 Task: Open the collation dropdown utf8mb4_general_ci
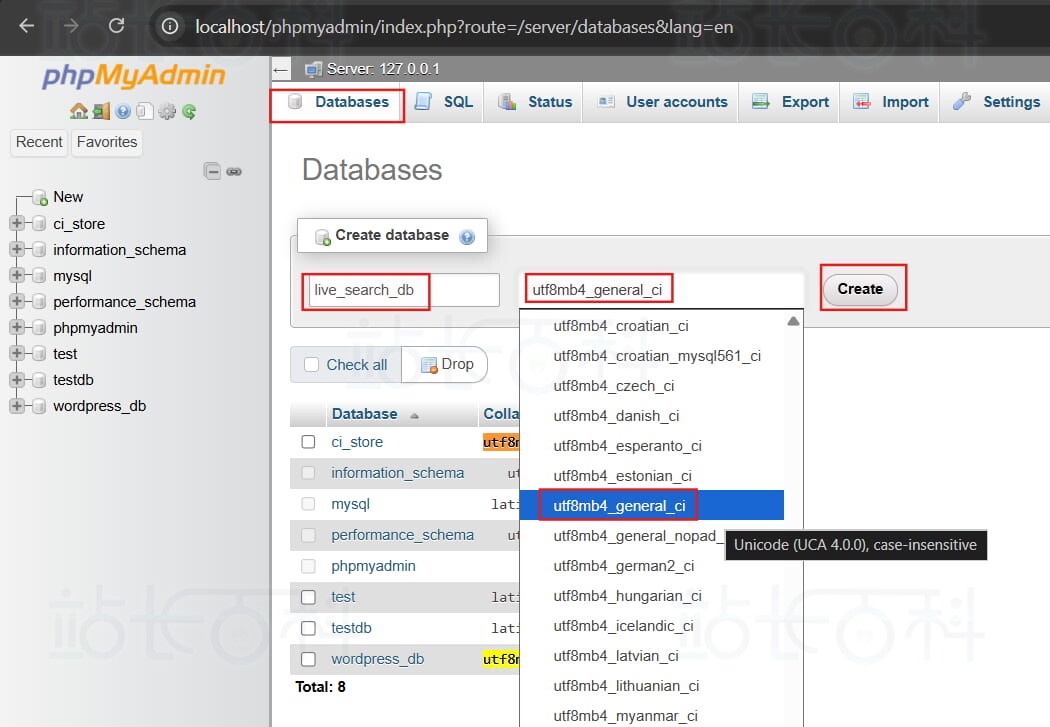pos(662,290)
